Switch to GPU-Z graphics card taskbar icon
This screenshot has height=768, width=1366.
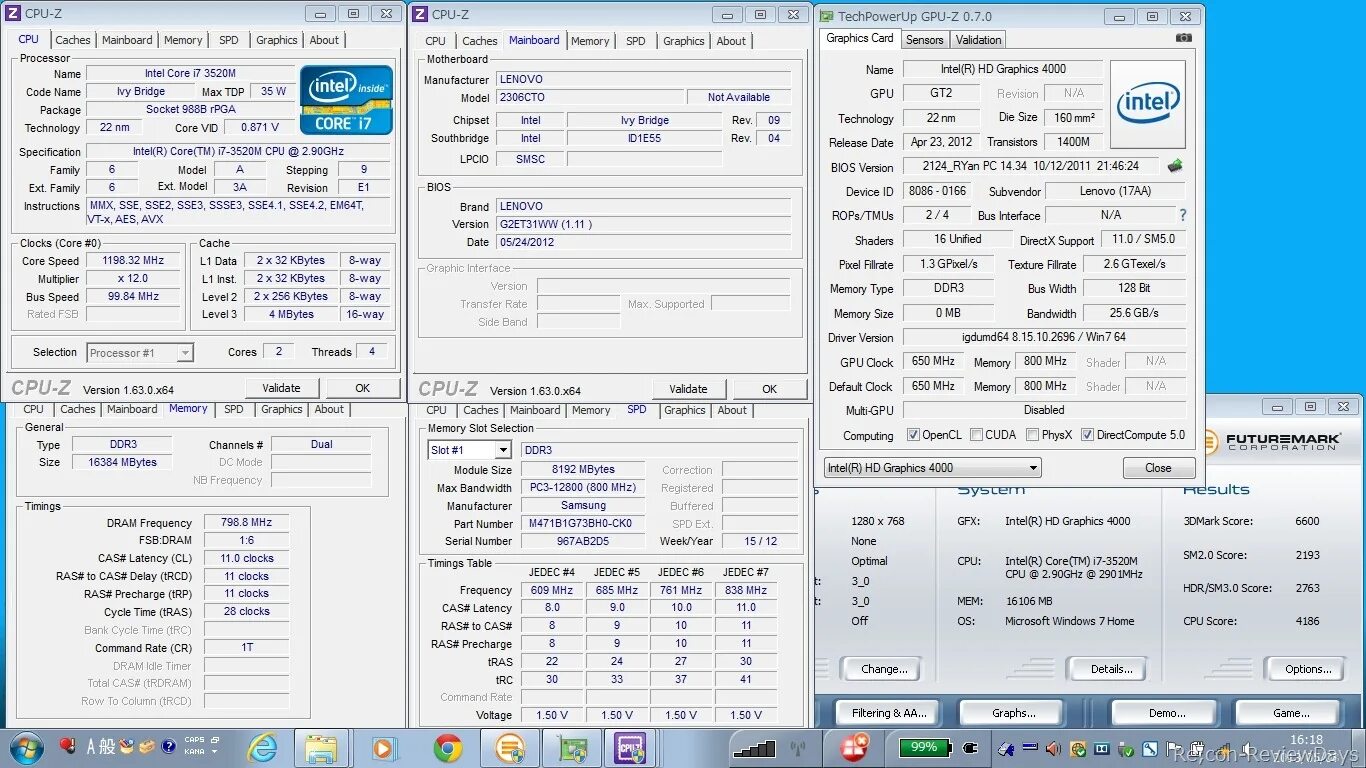pyautogui.click(x=571, y=748)
